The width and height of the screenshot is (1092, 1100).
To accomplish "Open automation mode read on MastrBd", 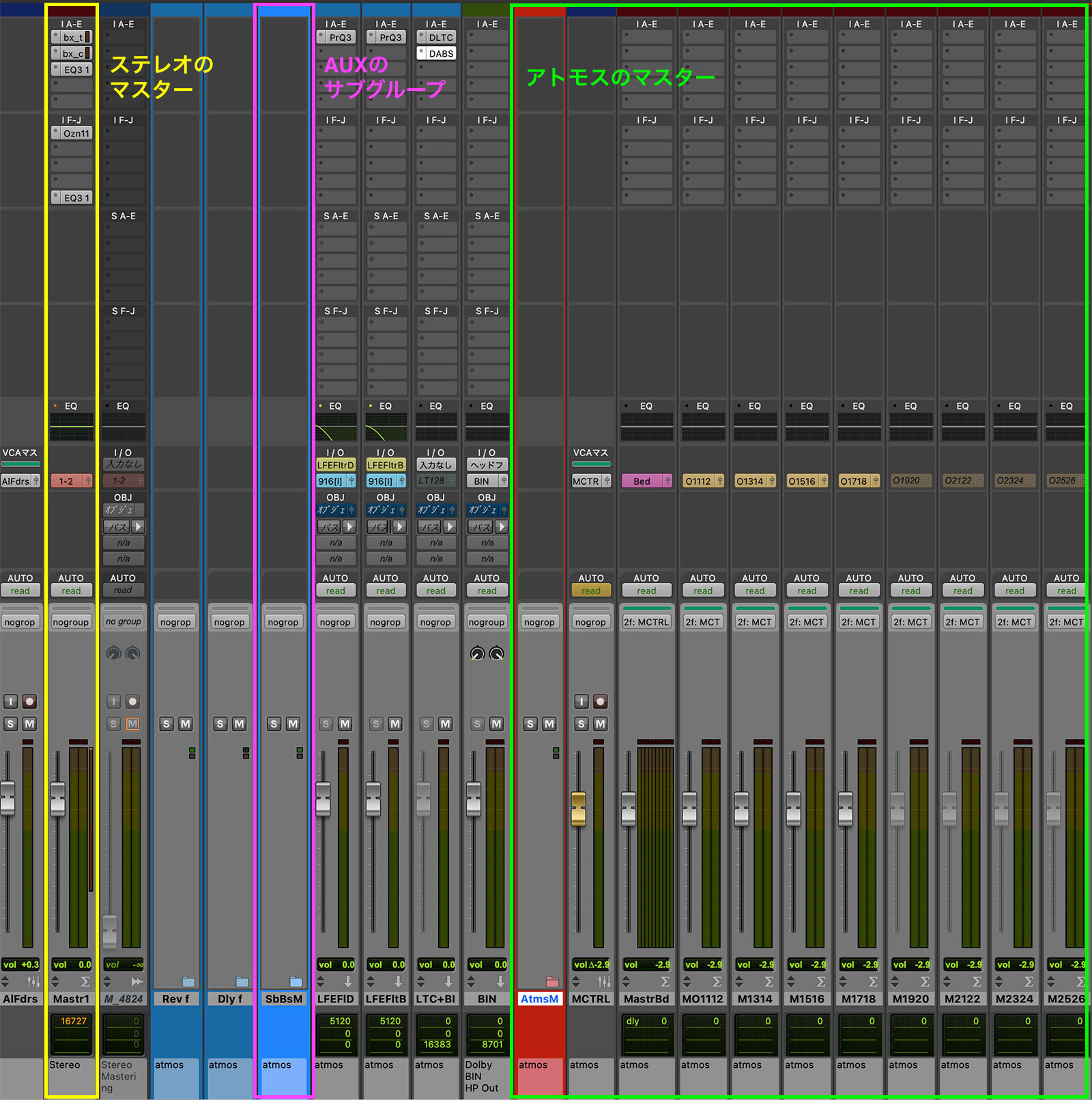I will tap(646, 591).
